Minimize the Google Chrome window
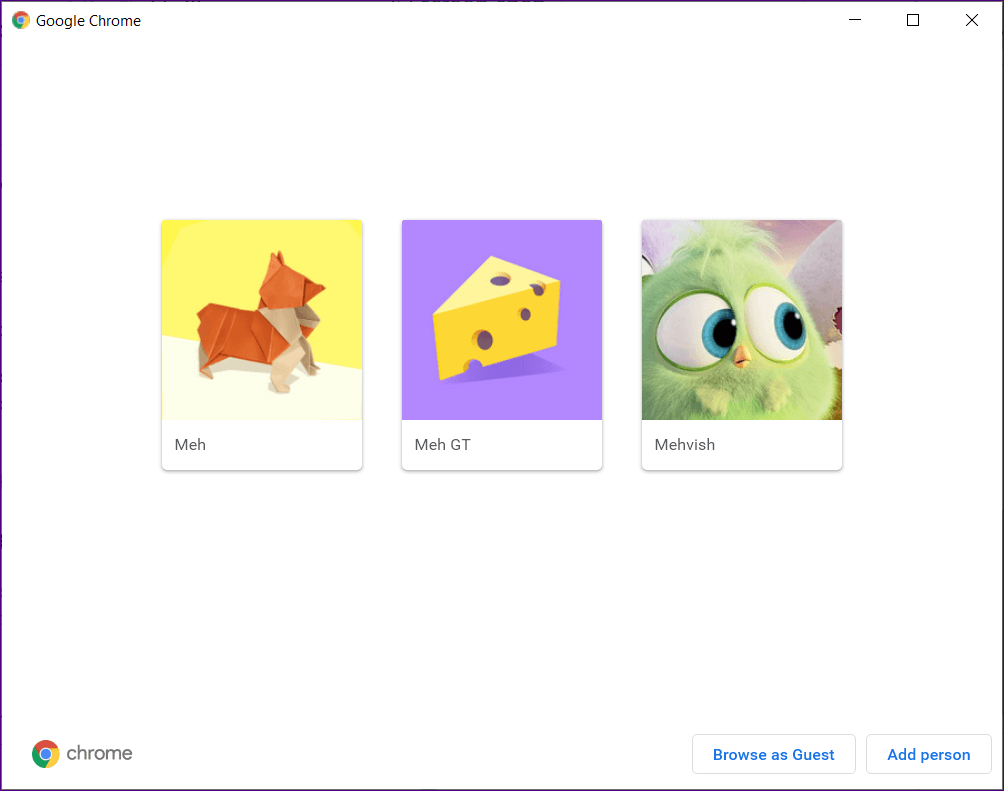Image resolution: width=1004 pixels, height=791 pixels. pos(855,20)
